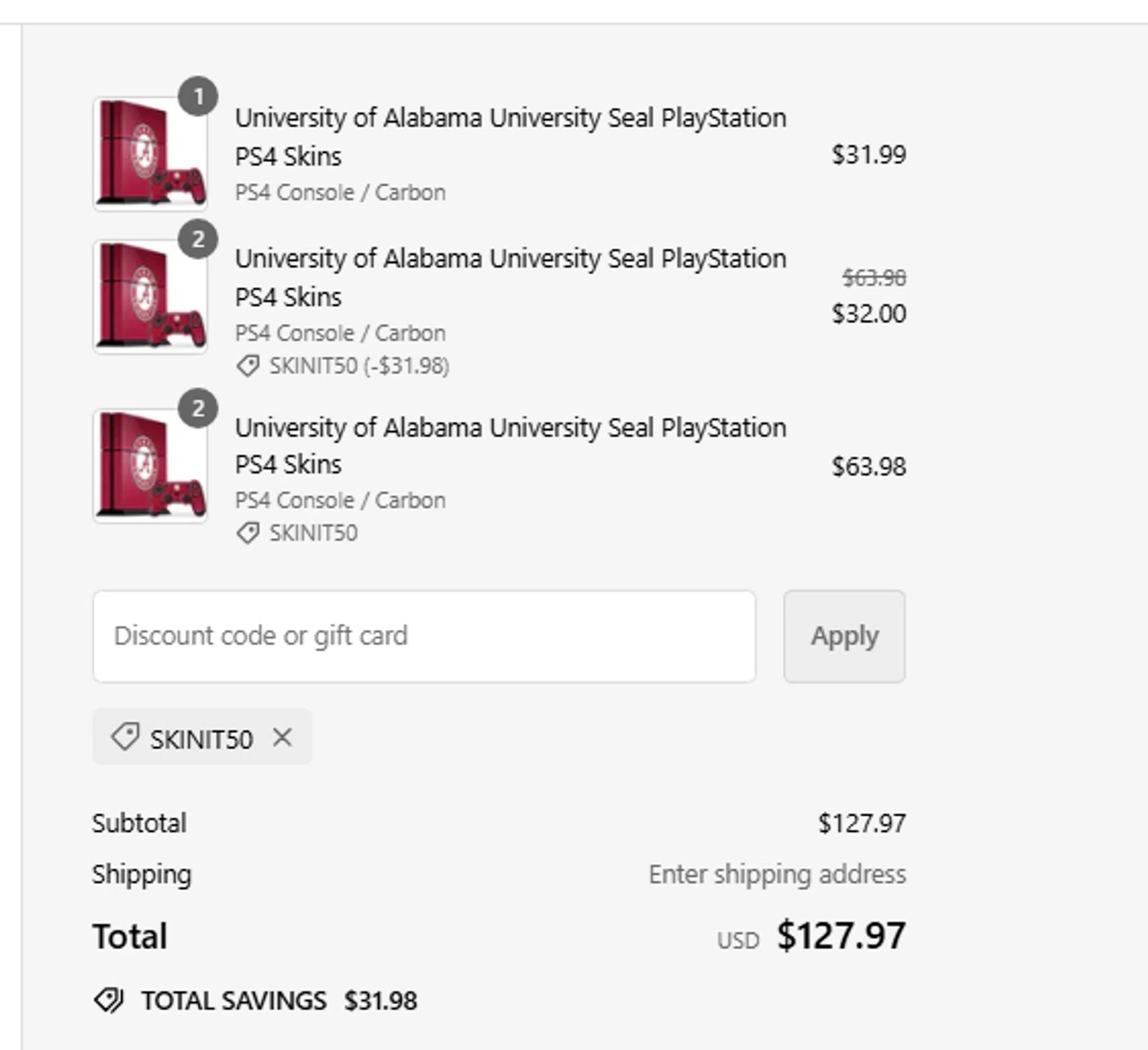Click tag icon under the $63.98 item
The image size is (1148, 1050).
(248, 533)
